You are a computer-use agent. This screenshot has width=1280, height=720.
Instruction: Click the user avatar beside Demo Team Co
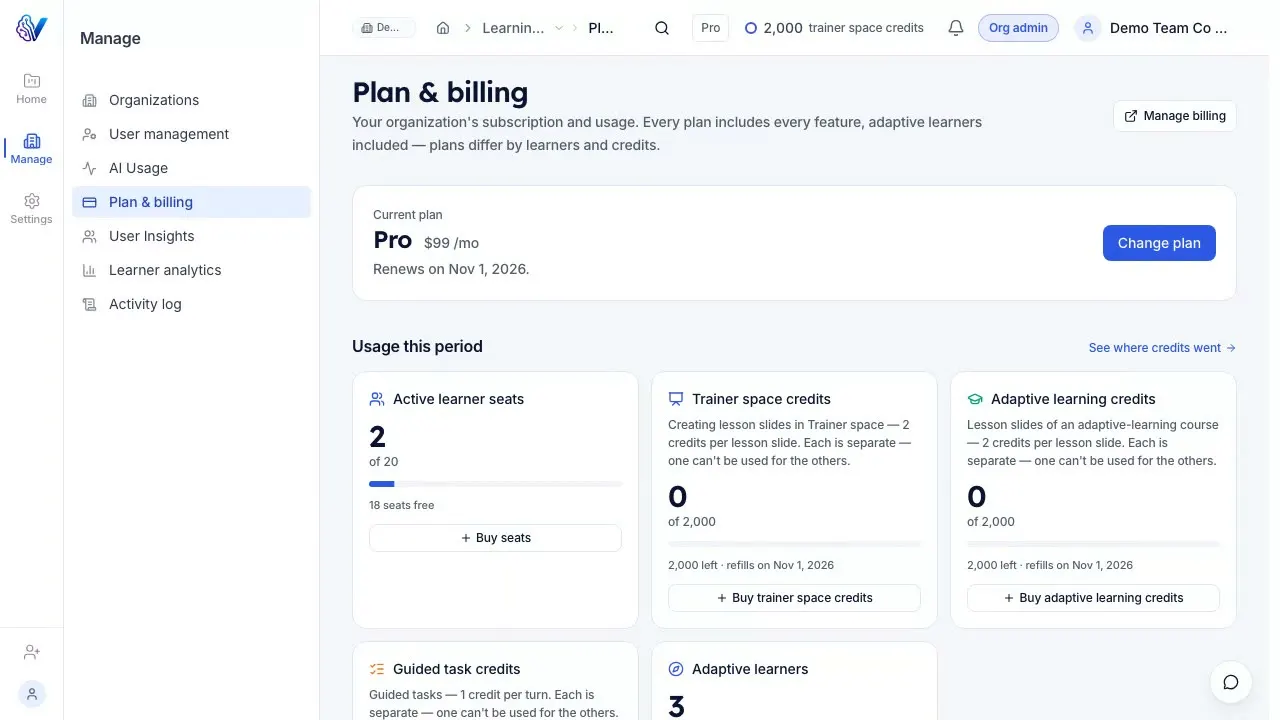(x=1087, y=28)
